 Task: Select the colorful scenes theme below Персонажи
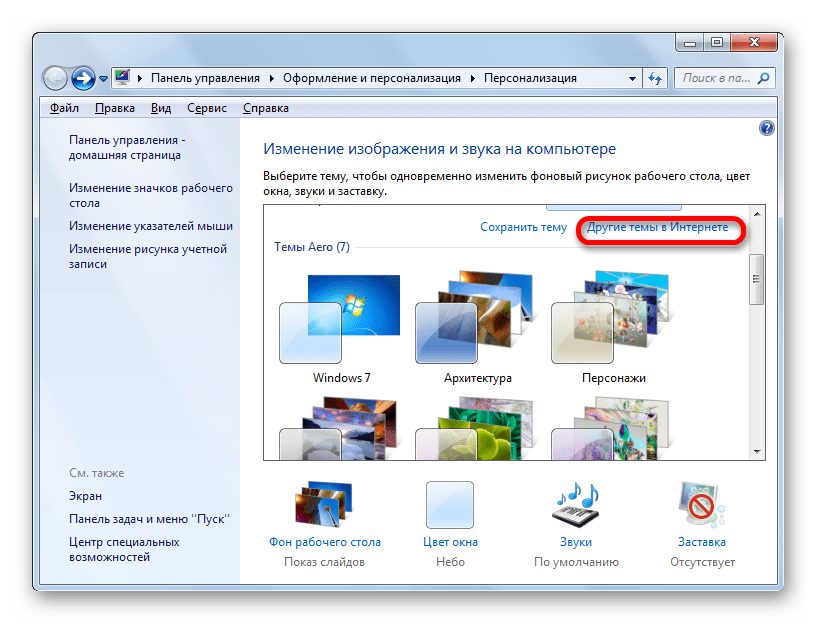611,428
